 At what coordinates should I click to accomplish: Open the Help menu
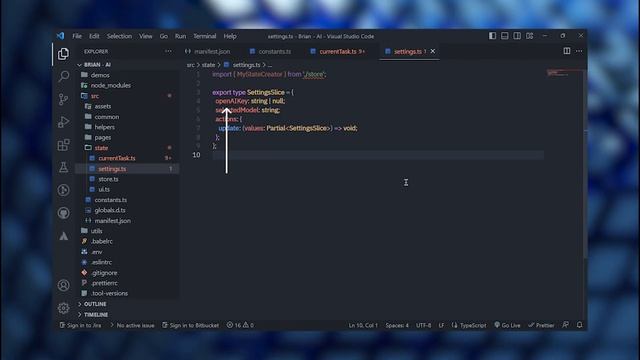pyautogui.click(x=230, y=36)
